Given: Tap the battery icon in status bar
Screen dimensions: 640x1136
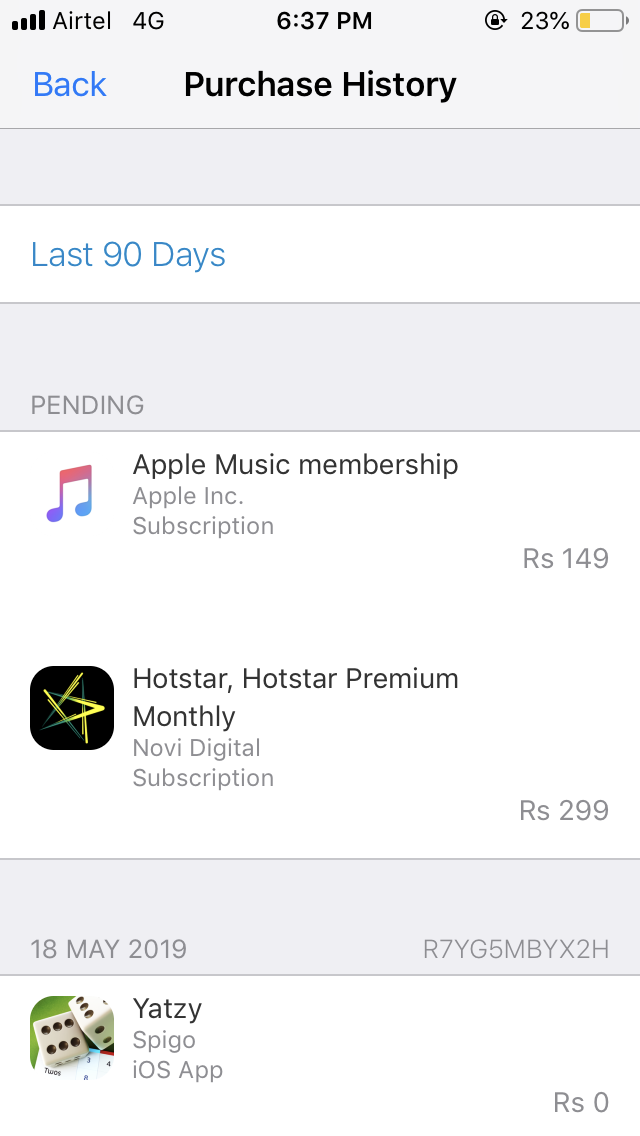Looking at the screenshot, I should point(602,21).
